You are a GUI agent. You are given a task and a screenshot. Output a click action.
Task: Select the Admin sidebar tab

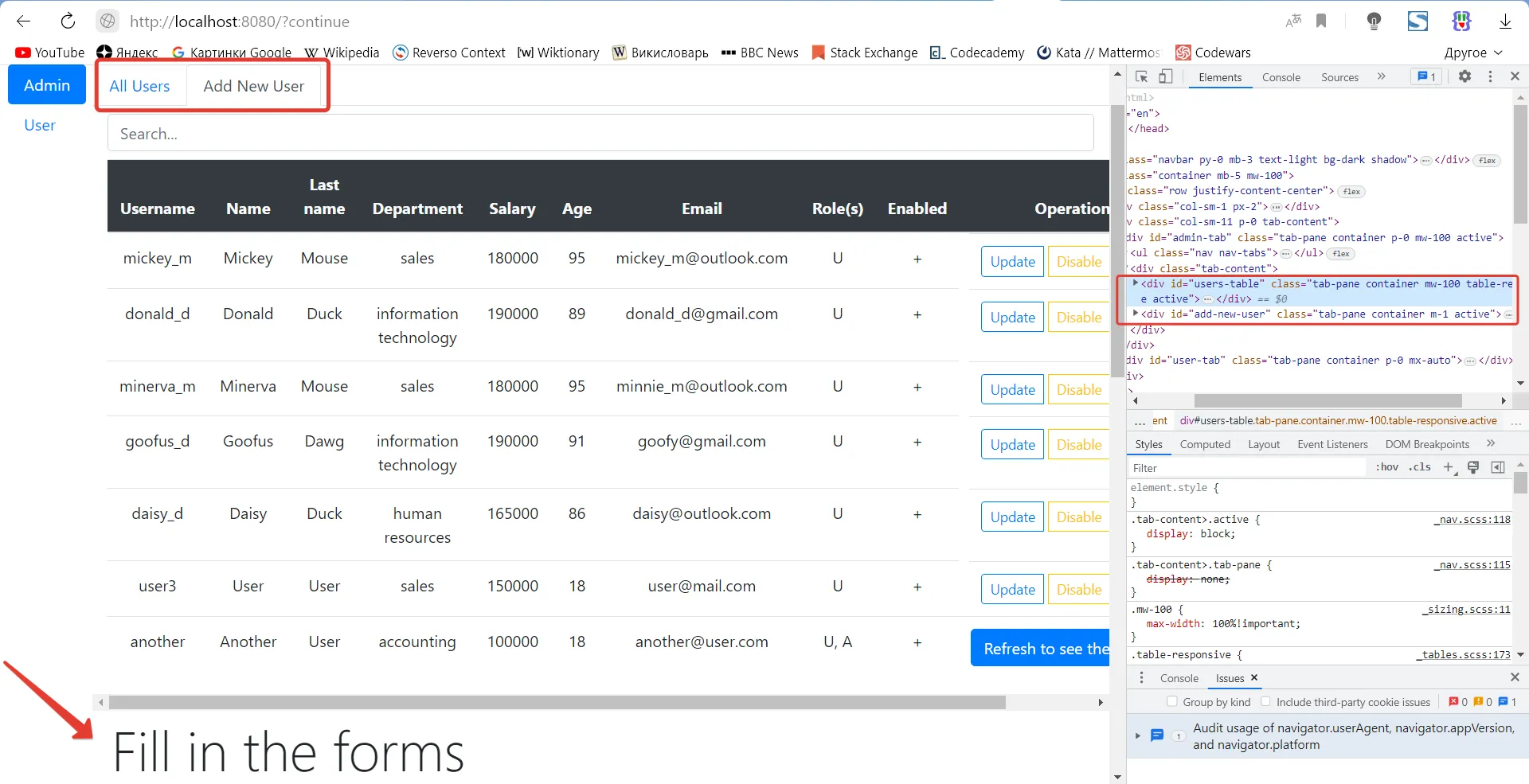pos(47,85)
